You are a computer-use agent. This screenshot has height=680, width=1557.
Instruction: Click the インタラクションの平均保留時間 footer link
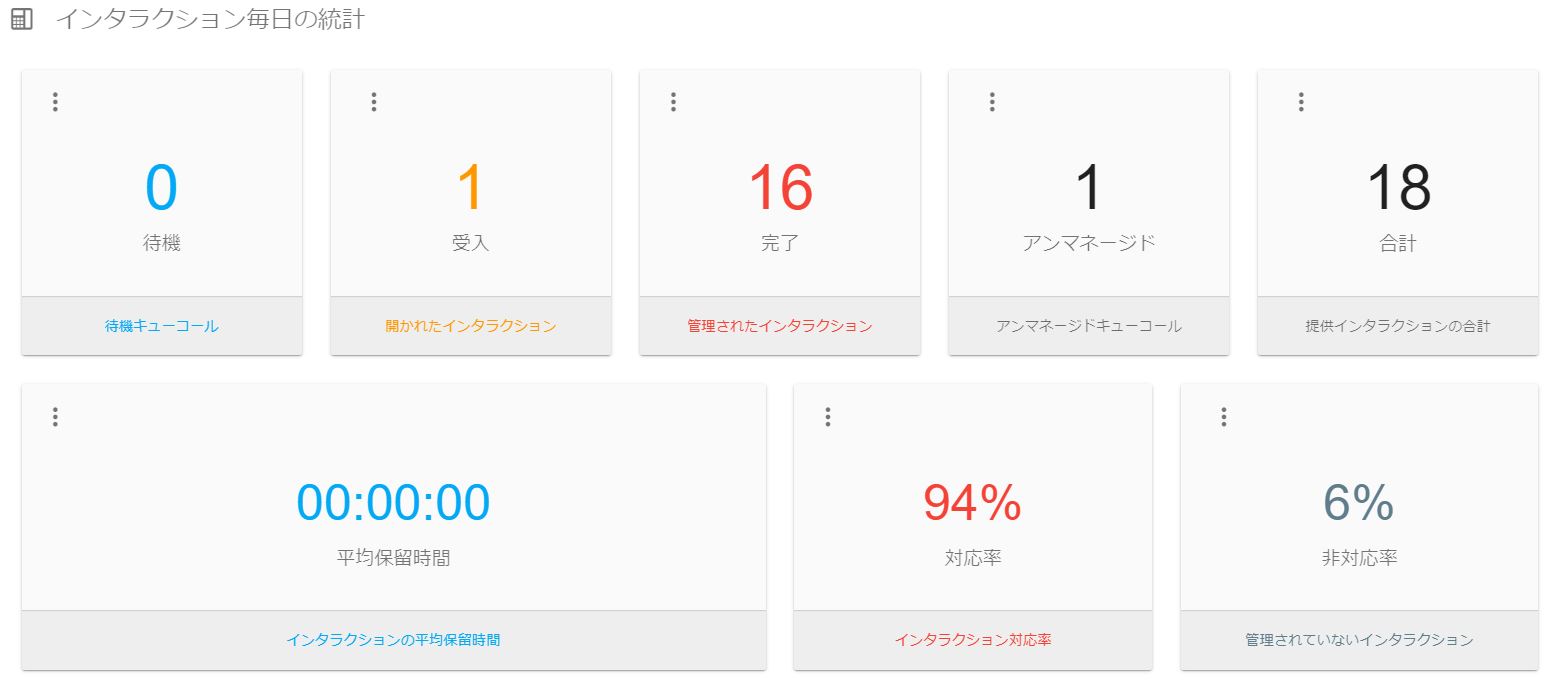click(x=393, y=640)
